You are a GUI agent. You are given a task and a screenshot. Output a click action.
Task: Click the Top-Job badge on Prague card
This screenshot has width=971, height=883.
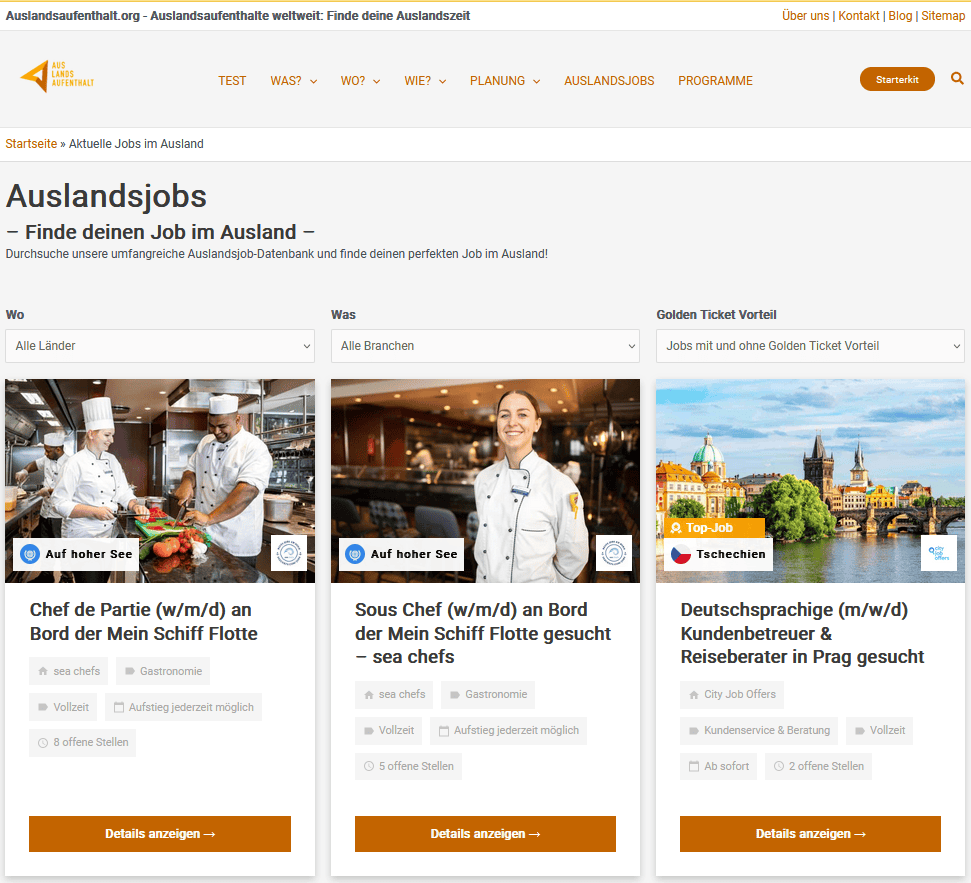[x=714, y=527]
